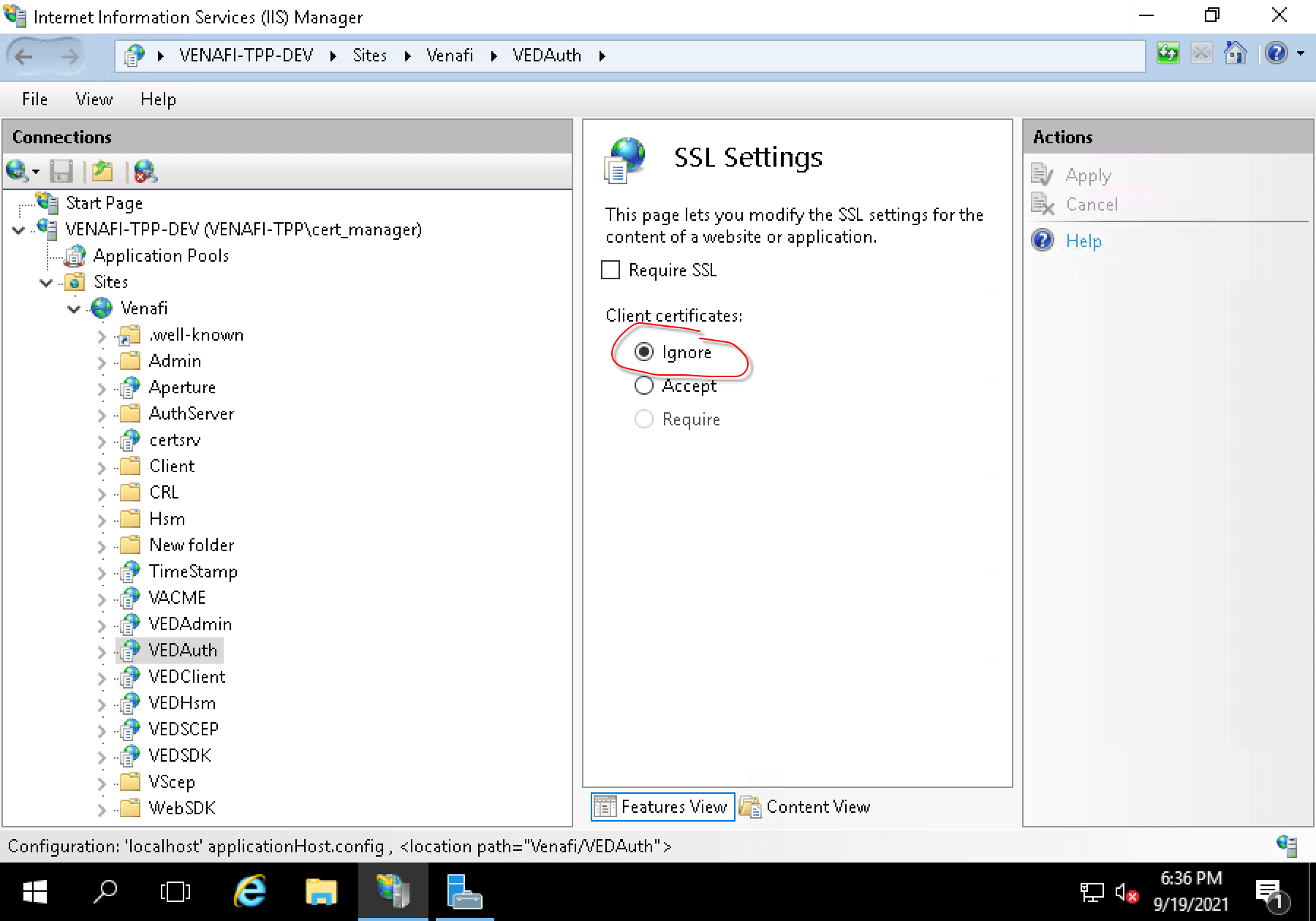The height and width of the screenshot is (921, 1316).
Task: Click the status bar server icon bottom right
Action: pos(1287,846)
